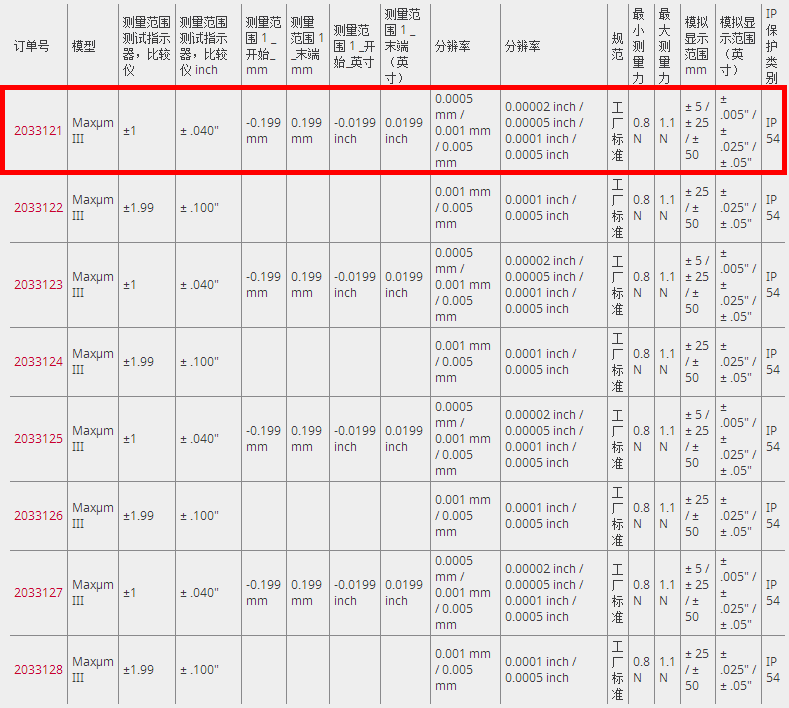Open order number 2033128 link
The image size is (789, 708).
[x=38, y=670]
